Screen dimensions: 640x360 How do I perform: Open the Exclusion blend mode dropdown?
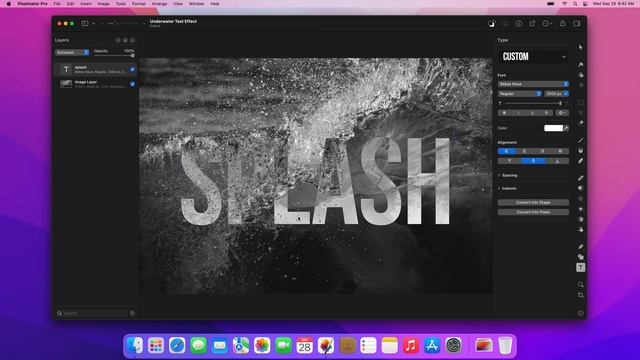tap(72, 53)
